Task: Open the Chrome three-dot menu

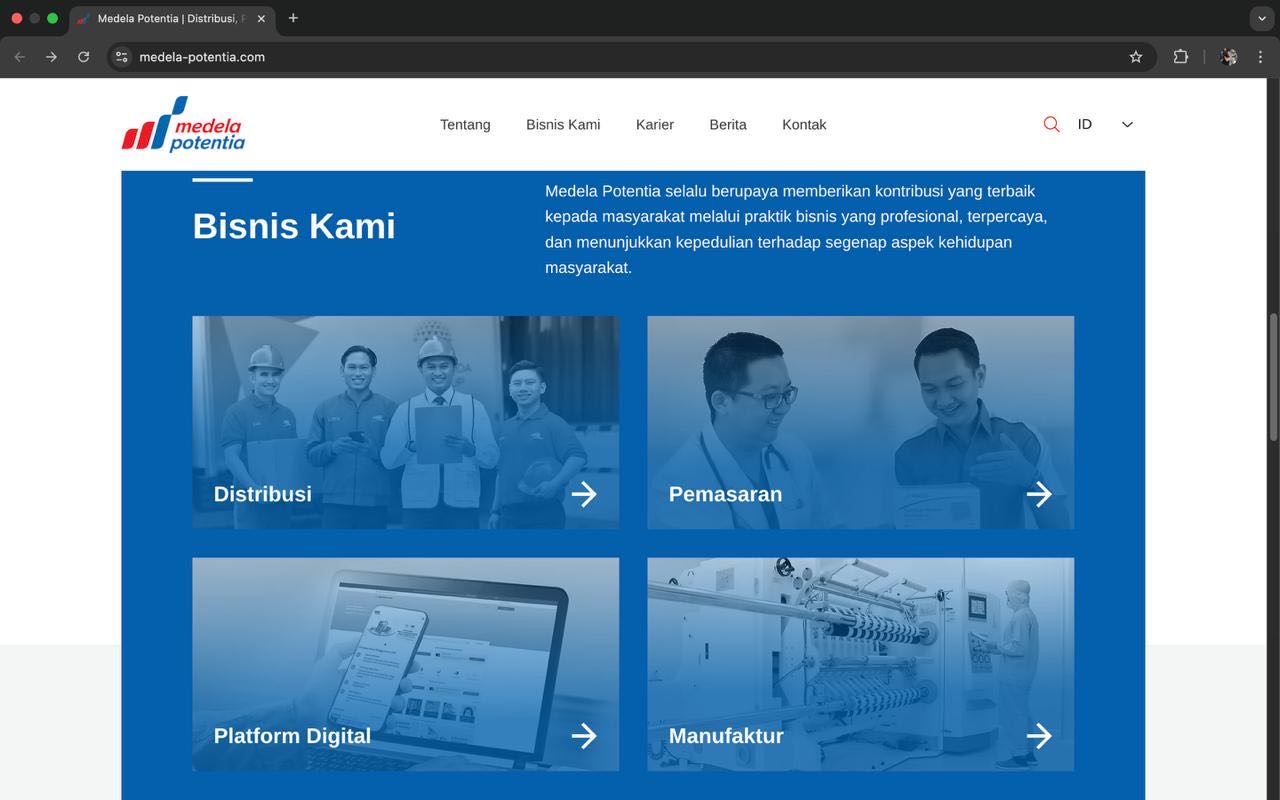Action: 1260,57
